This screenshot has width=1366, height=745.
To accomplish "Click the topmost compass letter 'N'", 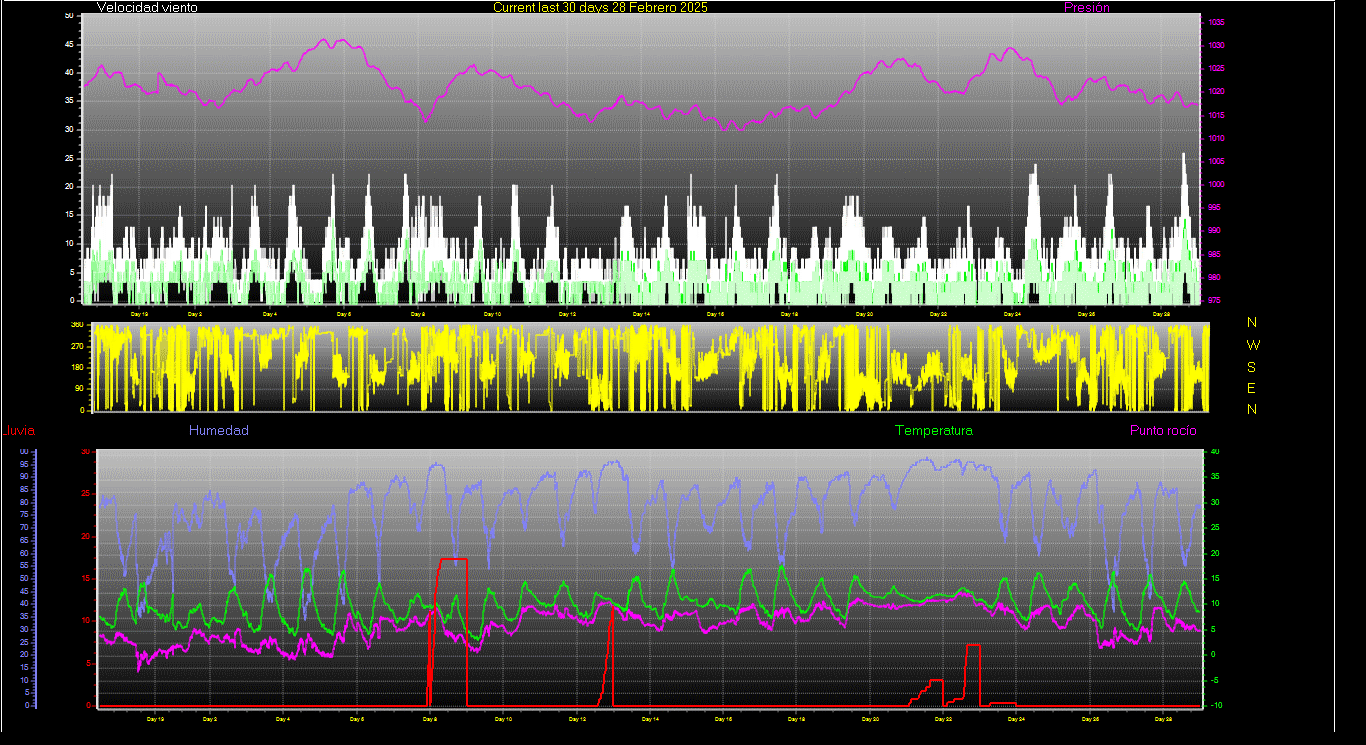I will click(x=1252, y=322).
